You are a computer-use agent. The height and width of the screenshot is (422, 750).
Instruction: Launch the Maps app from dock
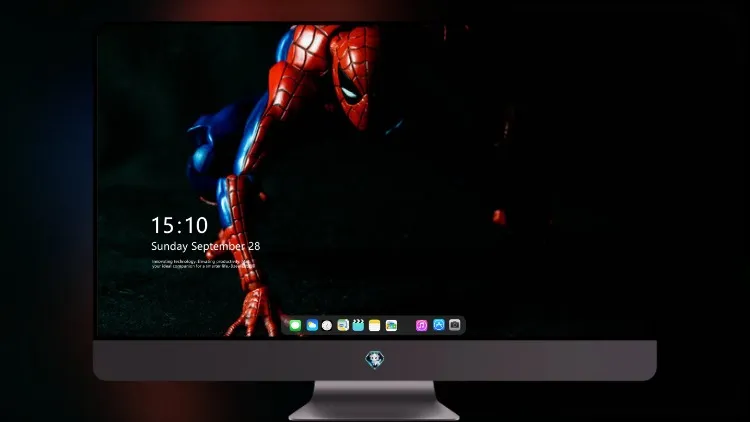[x=343, y=325]
